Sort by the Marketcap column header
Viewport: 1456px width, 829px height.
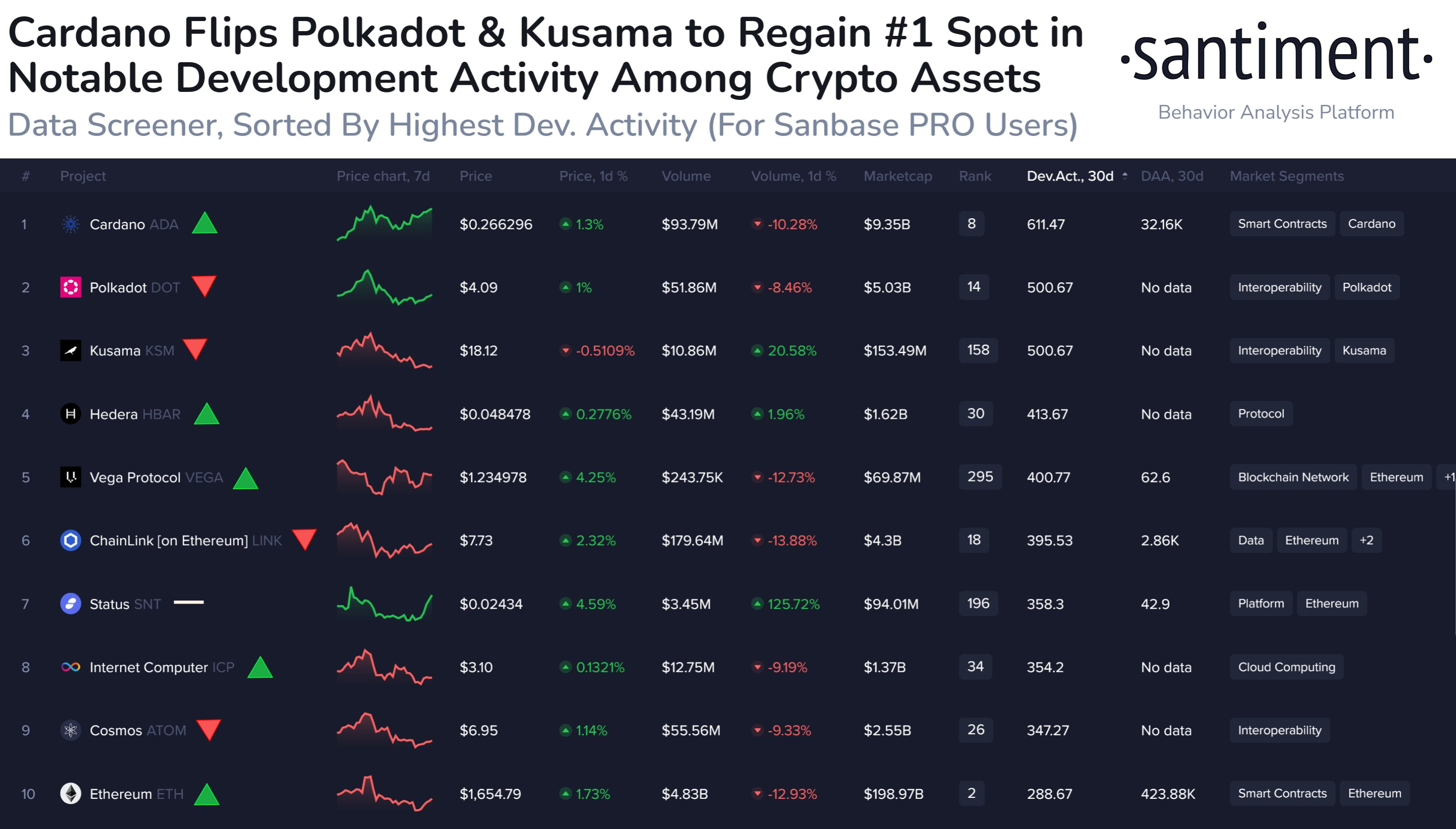coord(897,176)
